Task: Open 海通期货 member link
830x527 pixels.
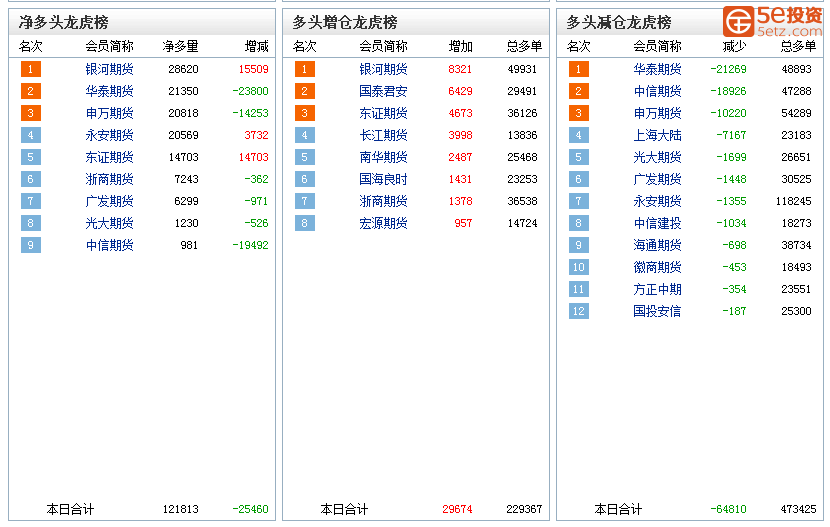Action: [657, 246]
